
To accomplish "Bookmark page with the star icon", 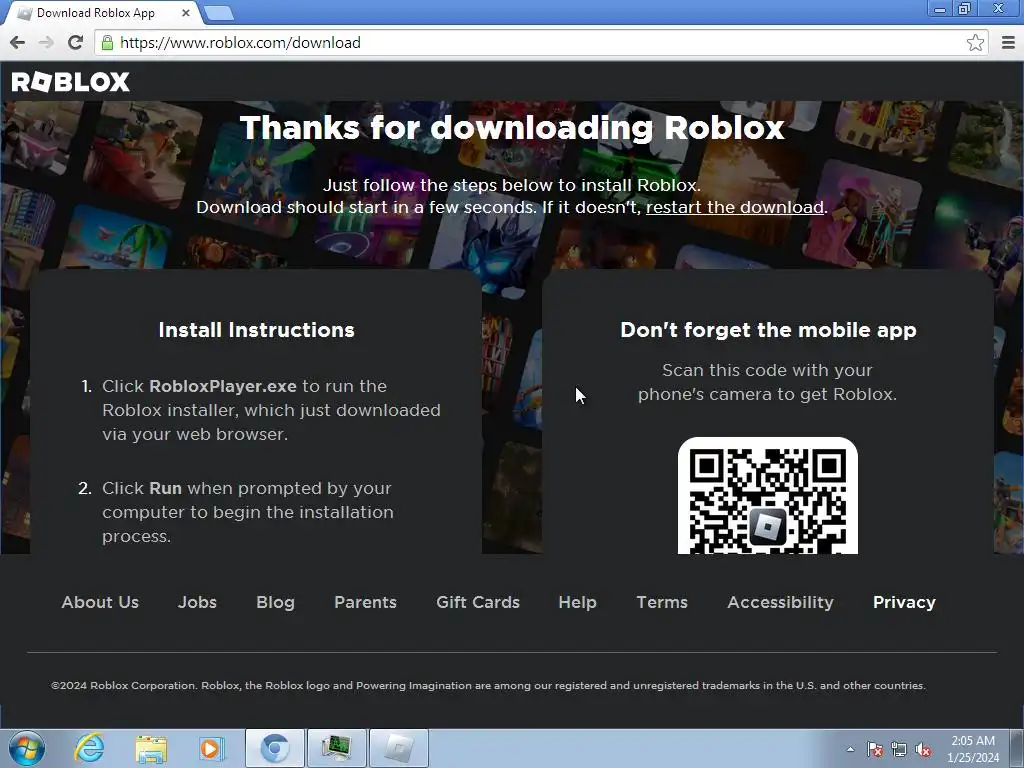I will click(975, 42).
